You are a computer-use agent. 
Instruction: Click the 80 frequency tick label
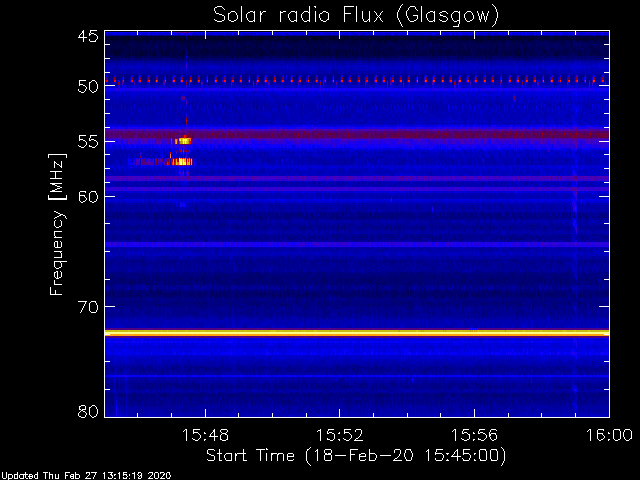(88, 411)
